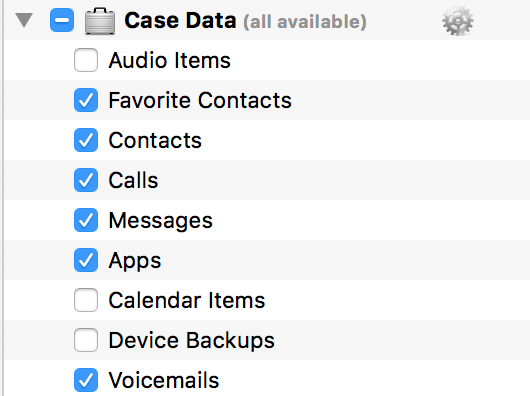This screenshot has width=530, height=396.
Task: Collapse the Case Data disclosure triangle
Action: tap(24, 20)
